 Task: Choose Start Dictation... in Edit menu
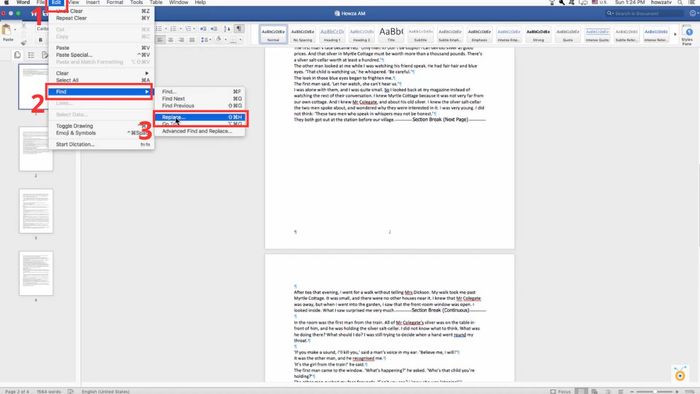tap(101, 145)
